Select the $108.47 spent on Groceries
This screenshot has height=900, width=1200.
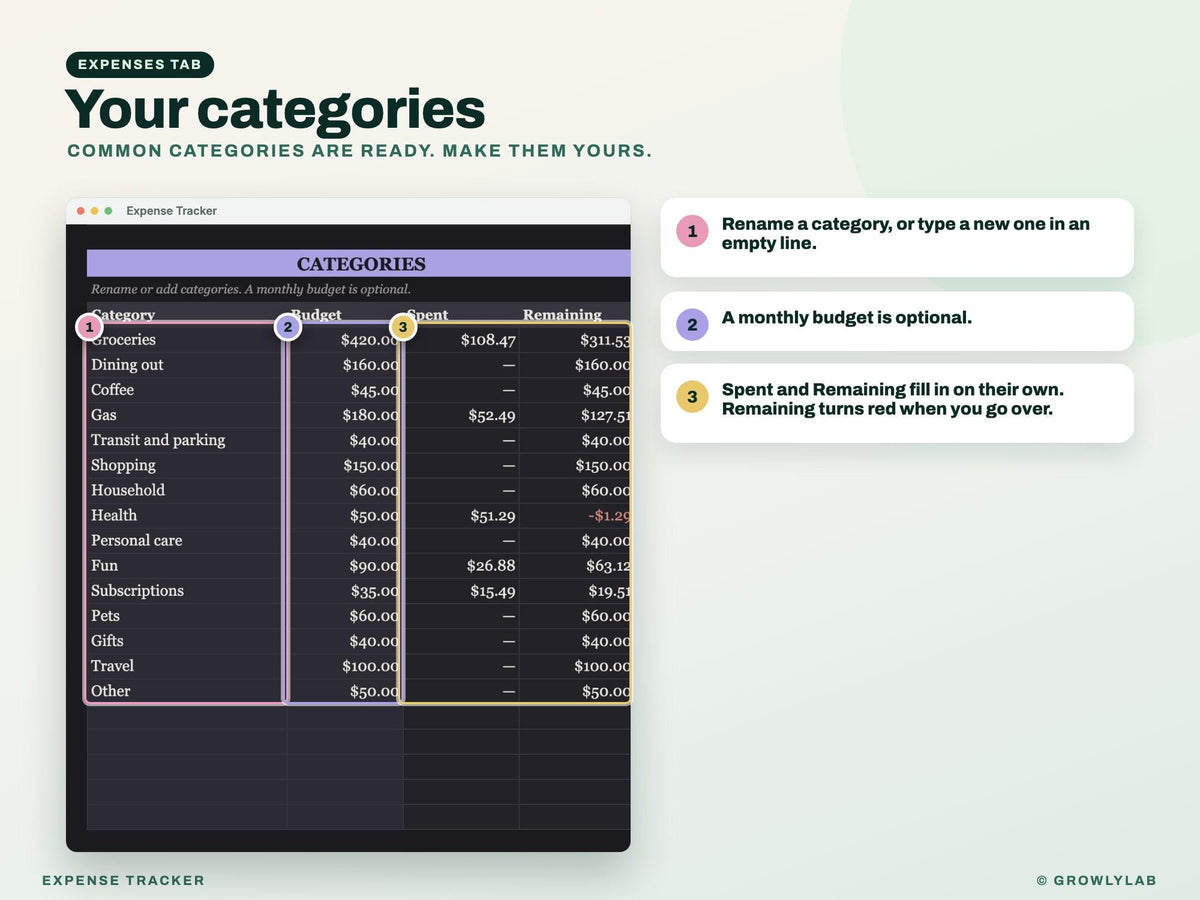point(461,340)
